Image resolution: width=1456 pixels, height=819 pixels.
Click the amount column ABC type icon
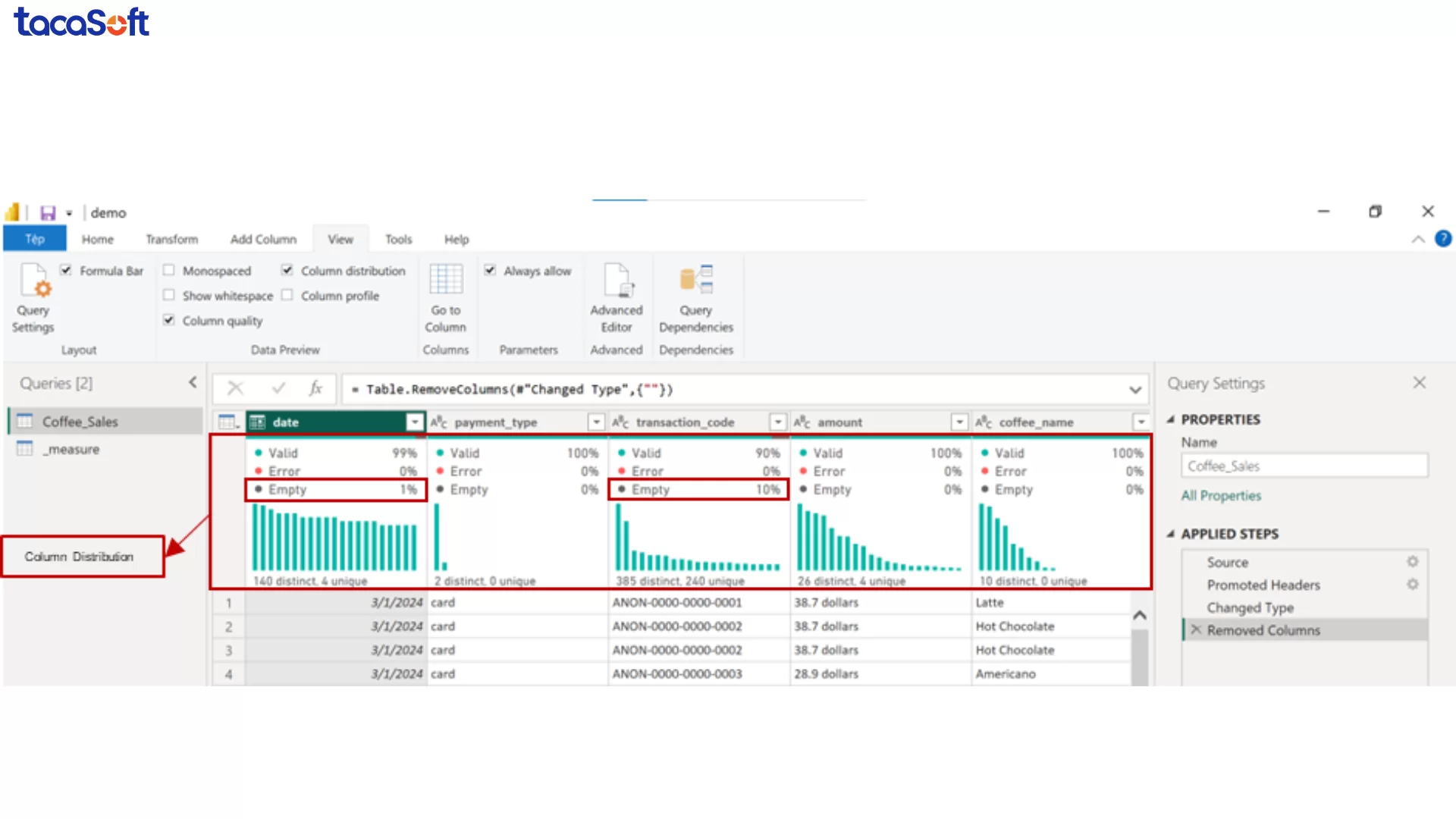[x=802, y=422]
